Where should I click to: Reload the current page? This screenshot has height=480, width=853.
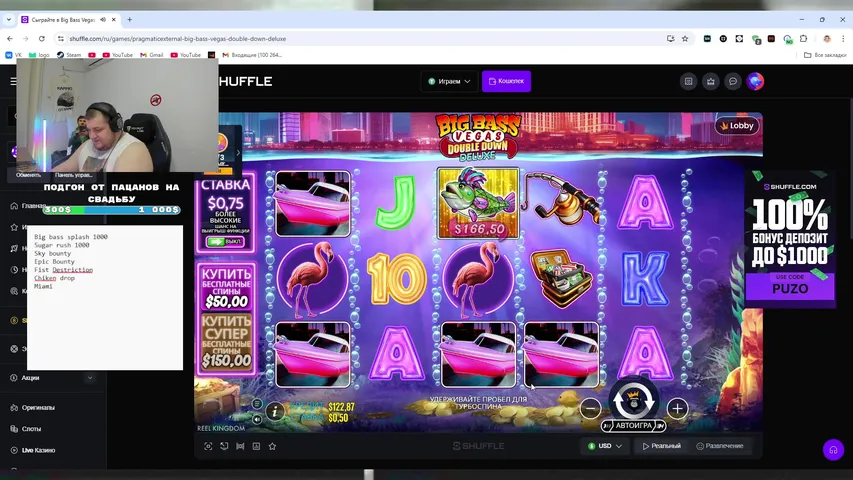tap(41, 39)
